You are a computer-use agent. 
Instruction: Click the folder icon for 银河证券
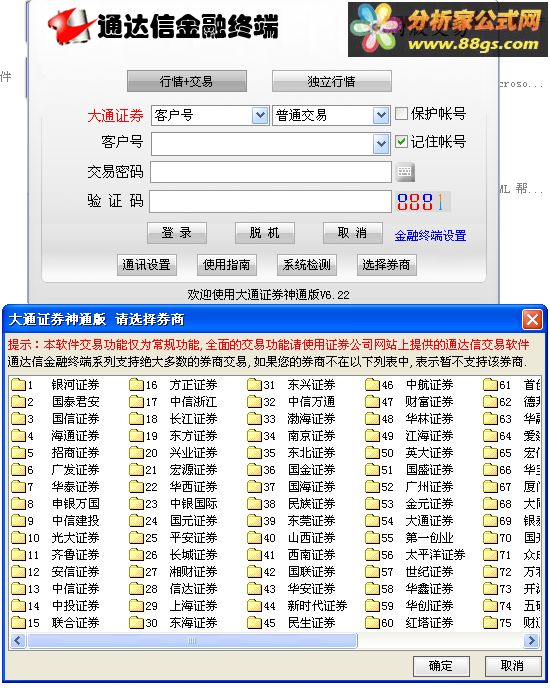tap(18, 385)
